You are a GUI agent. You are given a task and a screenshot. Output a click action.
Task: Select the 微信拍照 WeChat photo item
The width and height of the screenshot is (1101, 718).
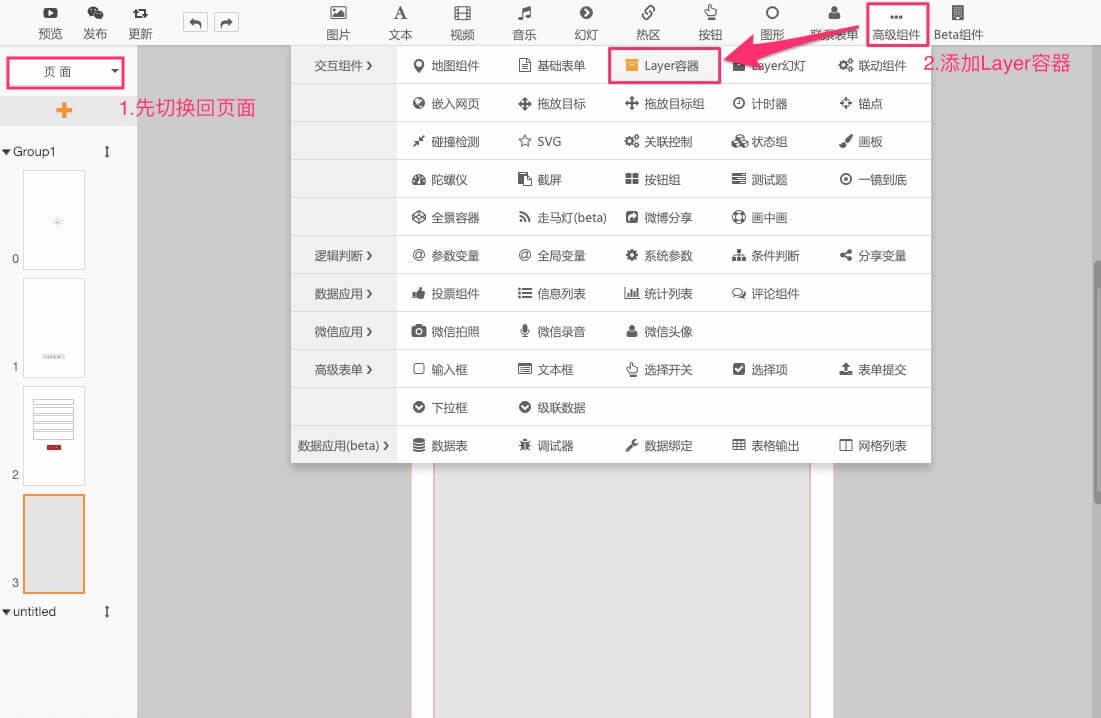click(446, 332)
